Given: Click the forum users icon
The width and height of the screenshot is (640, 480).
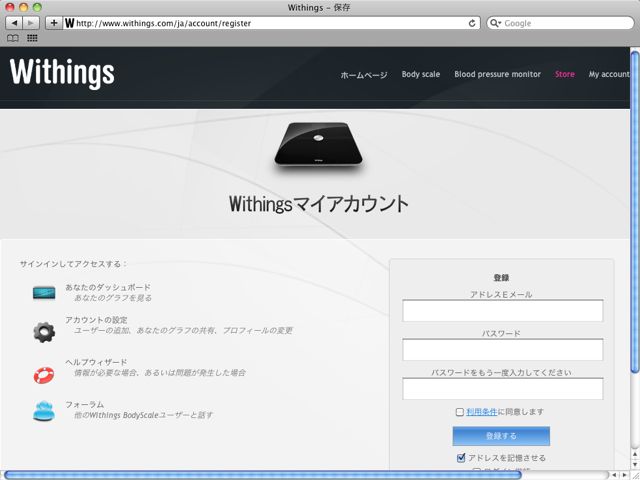Looking at the screenshot, I should pyautogui.click(x=44, y=411).
